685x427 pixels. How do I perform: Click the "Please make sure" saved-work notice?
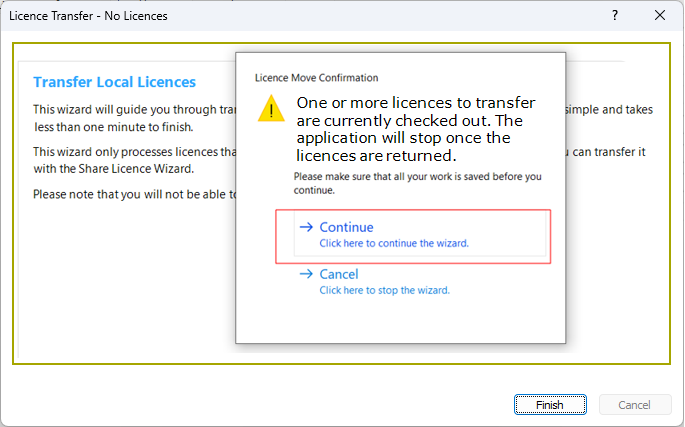click(x=417, y=182)
